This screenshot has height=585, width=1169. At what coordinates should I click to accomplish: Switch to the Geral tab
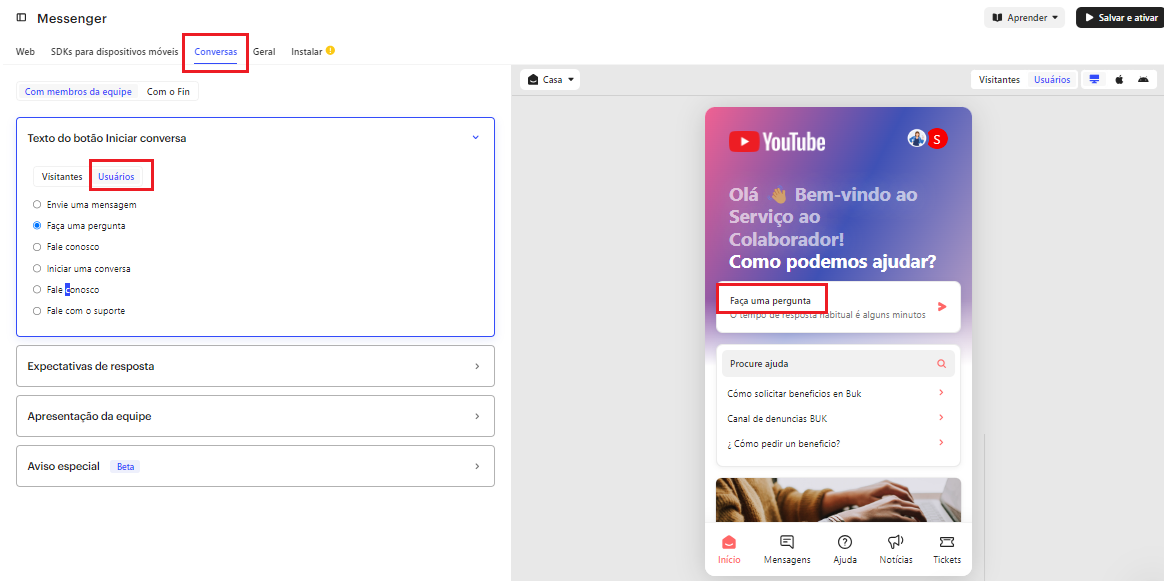pos(264,51)
